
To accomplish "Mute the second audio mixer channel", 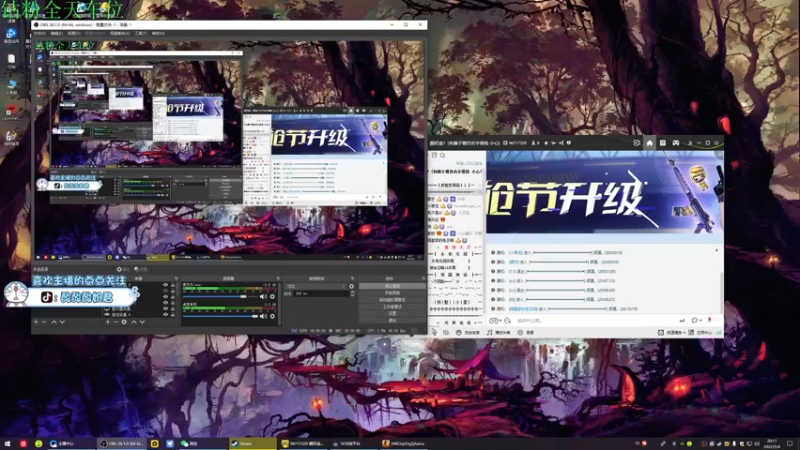I will click(263, 316).
